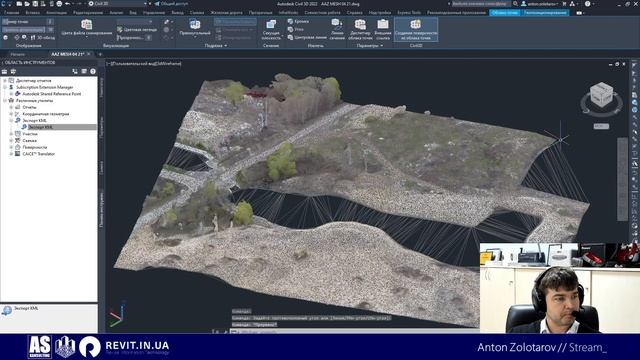Image resolution: width=640 pixels, height=360 pixels.
Task: Switch to the Облако точек contextual tab
Action: (x=505, y=13)
